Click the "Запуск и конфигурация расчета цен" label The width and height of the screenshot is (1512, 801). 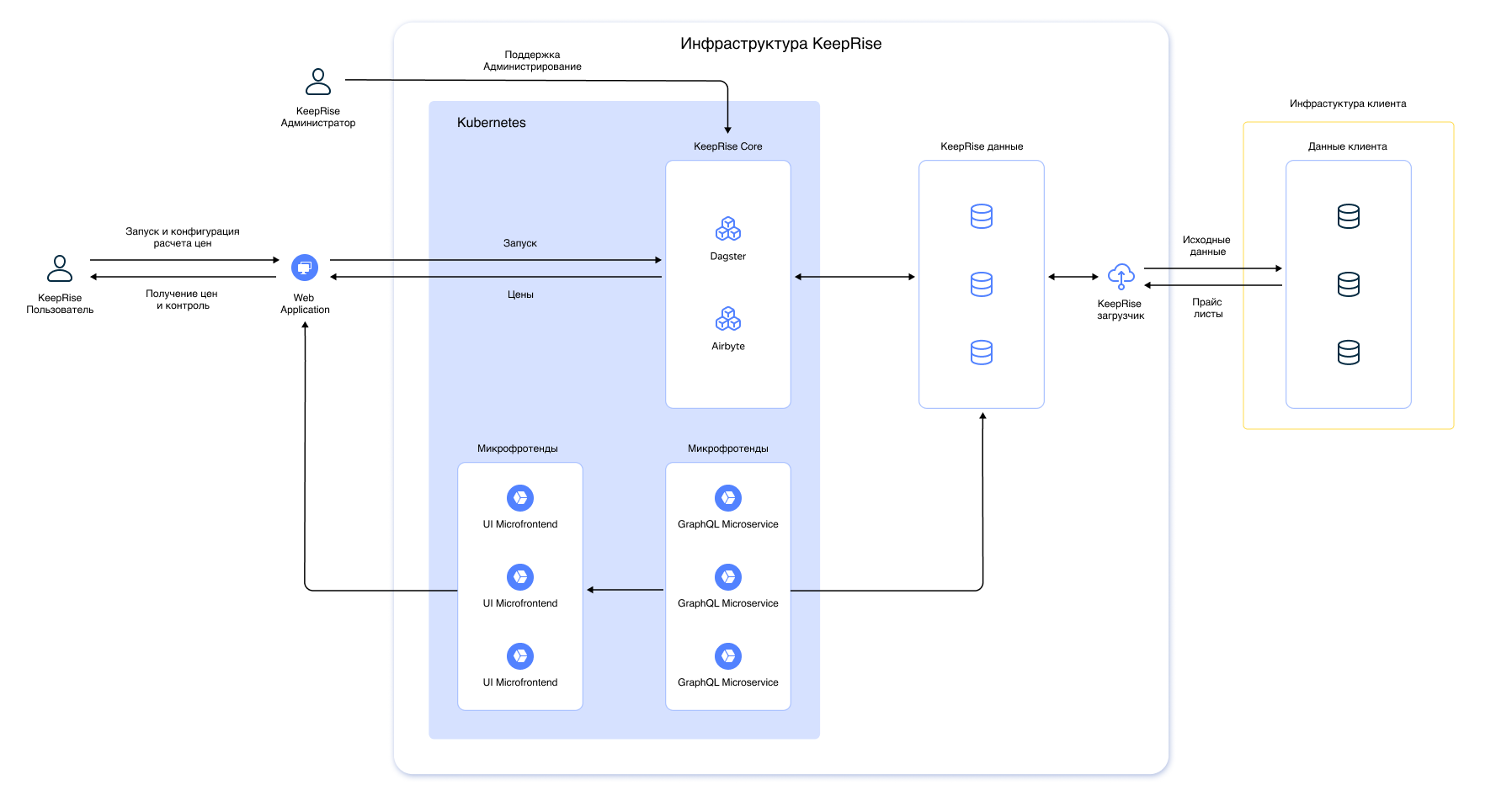[x=183, y=237]
